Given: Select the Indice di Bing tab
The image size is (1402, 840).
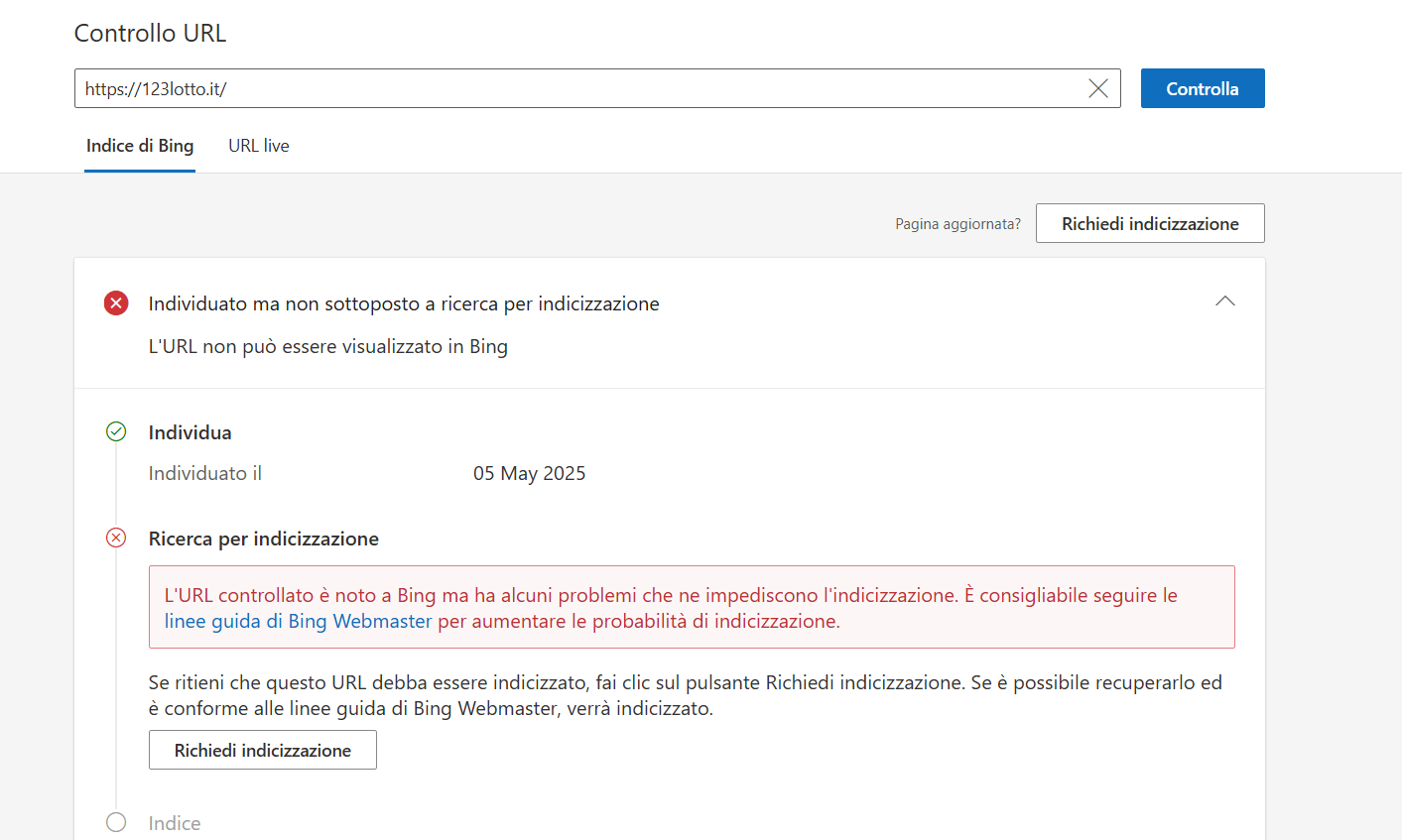Looking at the screenshot, I should (140, 146).
